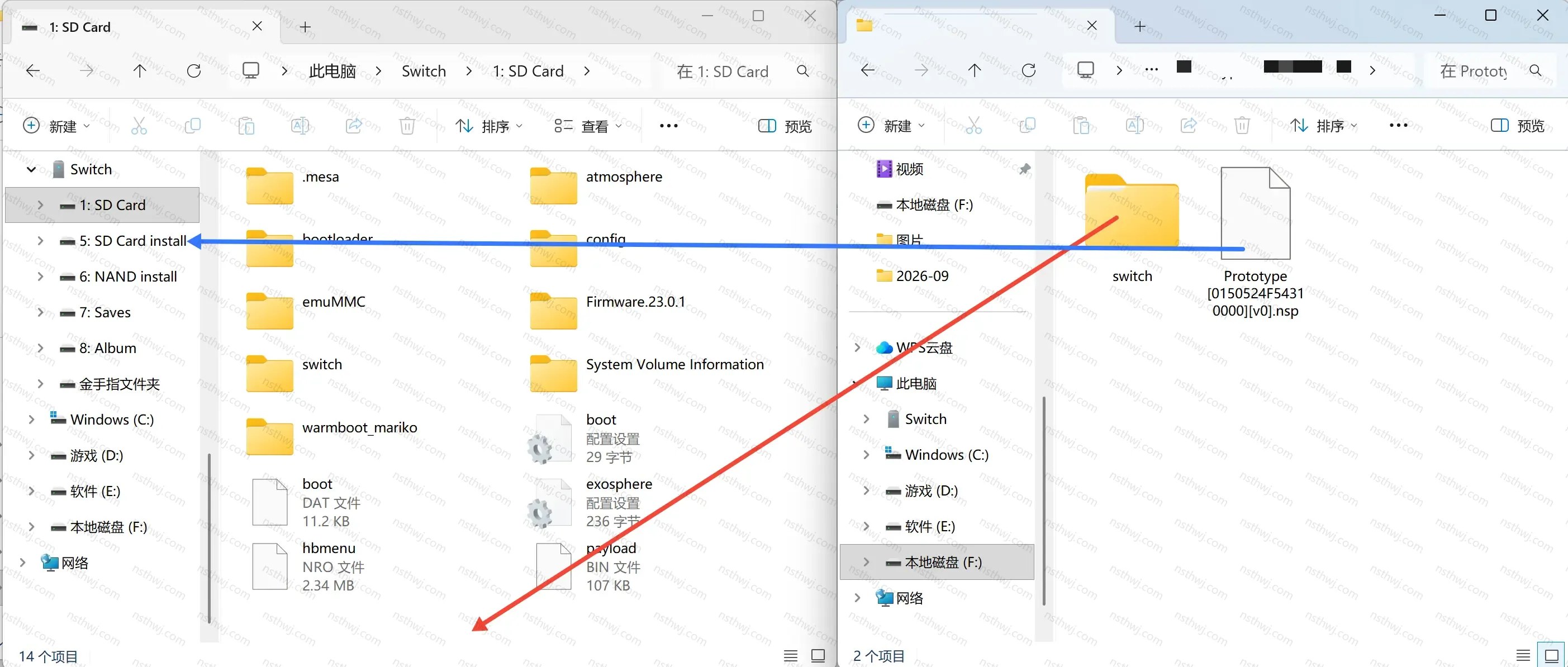Open the Sort dropdown in the SD Card window

(489, 126)
